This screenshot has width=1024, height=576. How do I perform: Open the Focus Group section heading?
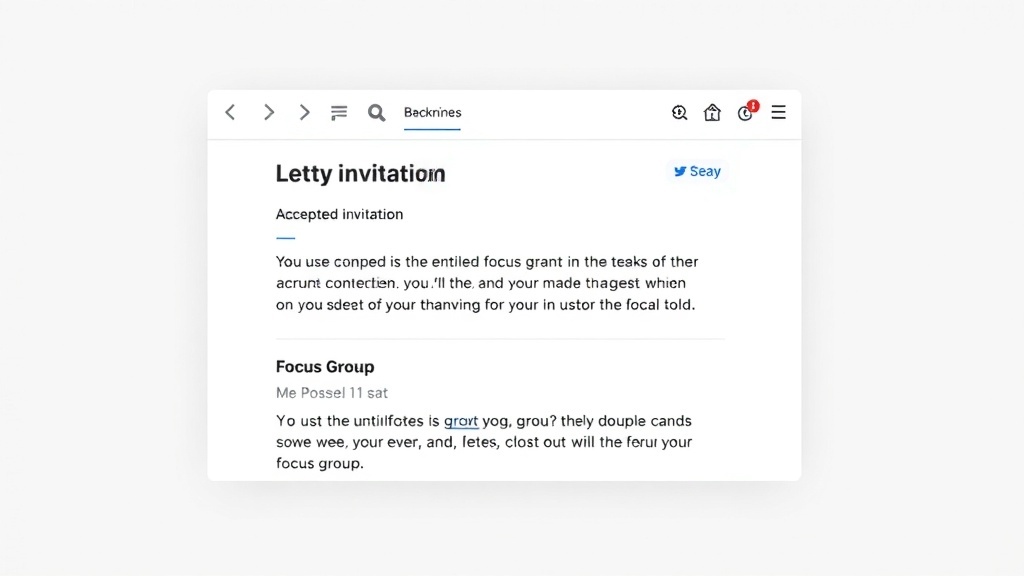tap(325, 366)
